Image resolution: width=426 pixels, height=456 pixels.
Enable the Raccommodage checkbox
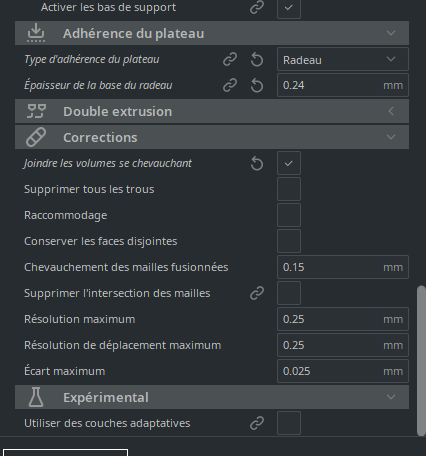[x=289, y=215]
